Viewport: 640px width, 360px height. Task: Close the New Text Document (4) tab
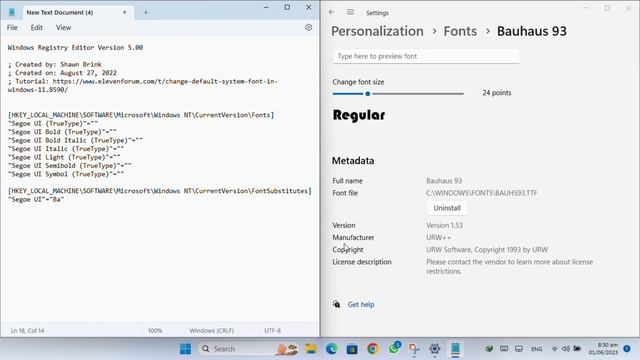124,12
